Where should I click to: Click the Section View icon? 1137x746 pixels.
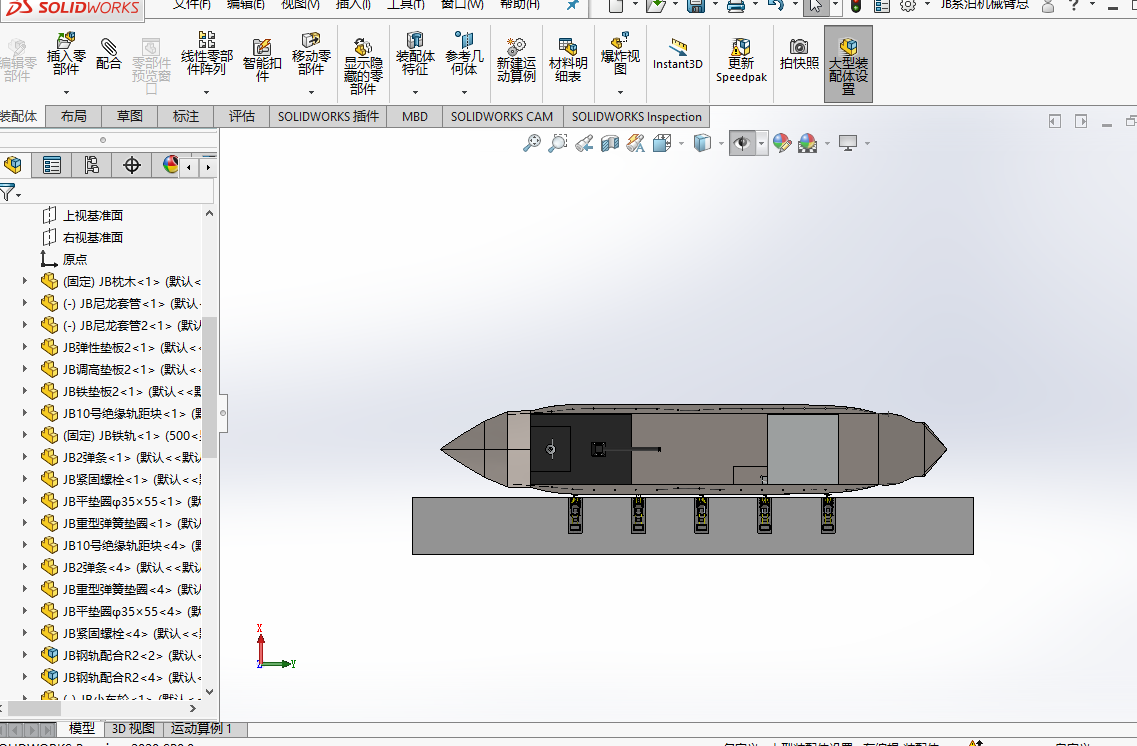tap(610, 143)
